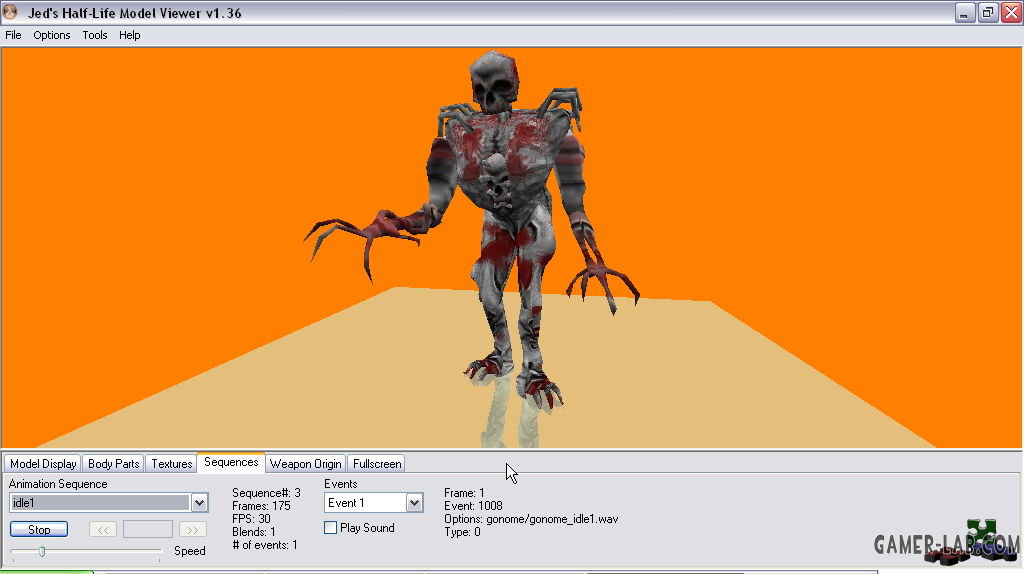This screenshot has height=574, width=1024.
Task: Click the '# of events: 1' text
Action: [265, 545]
